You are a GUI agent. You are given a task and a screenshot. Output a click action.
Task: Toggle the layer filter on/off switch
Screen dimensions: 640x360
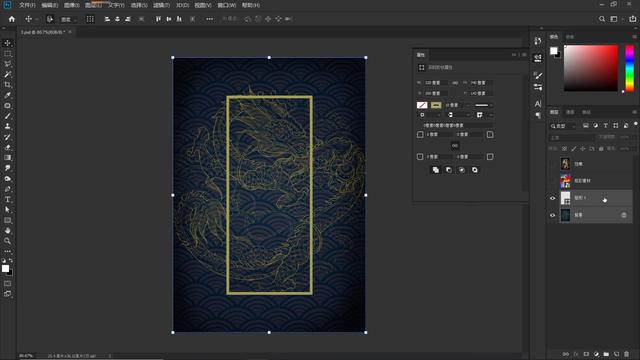coord(636,124)
